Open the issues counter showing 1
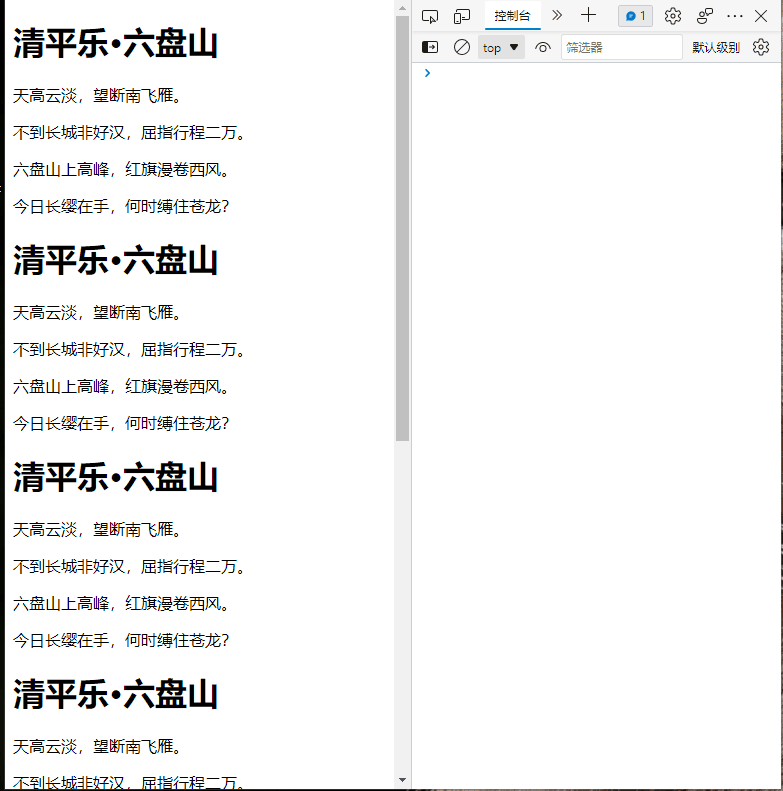Screen dimensions: 783x791 pos(635,16)
